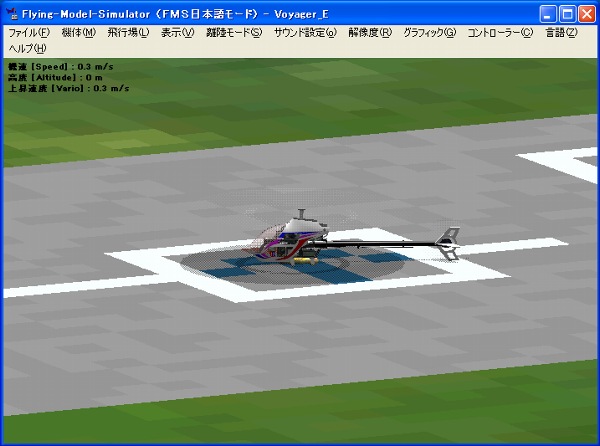Open the 機体(M) aircraft menu
Image resolution: width=600 pixels, height=446 pixels.
coord(78,33)
